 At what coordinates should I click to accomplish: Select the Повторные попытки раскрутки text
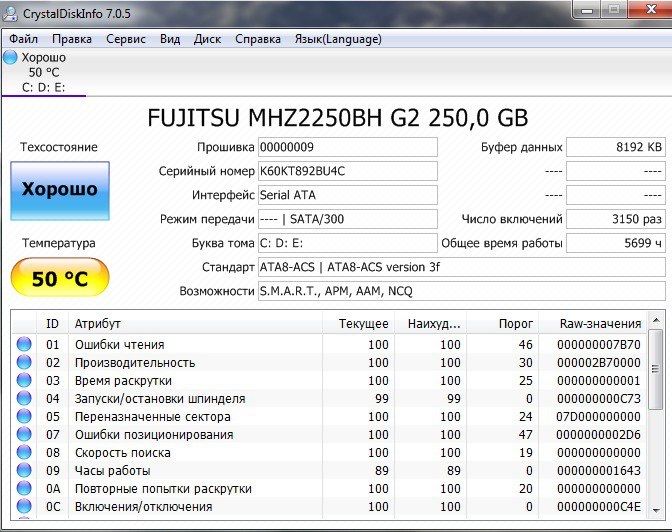tap(163, 489)
